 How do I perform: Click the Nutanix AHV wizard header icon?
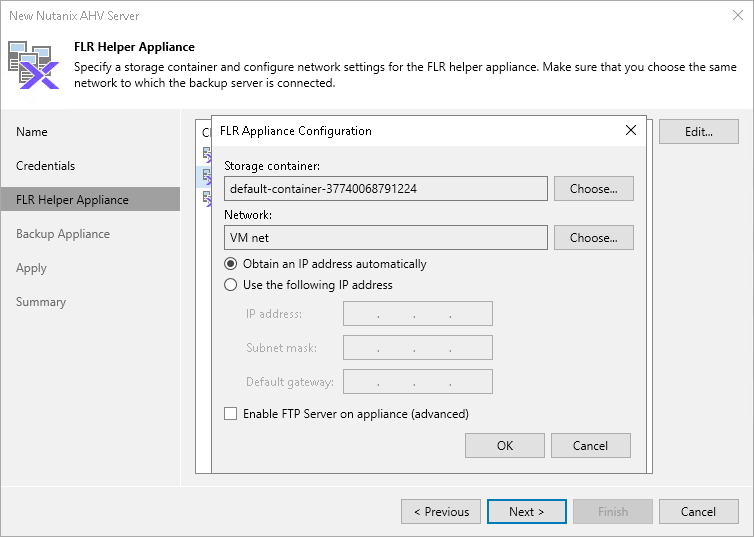click(x=34, y=64)
